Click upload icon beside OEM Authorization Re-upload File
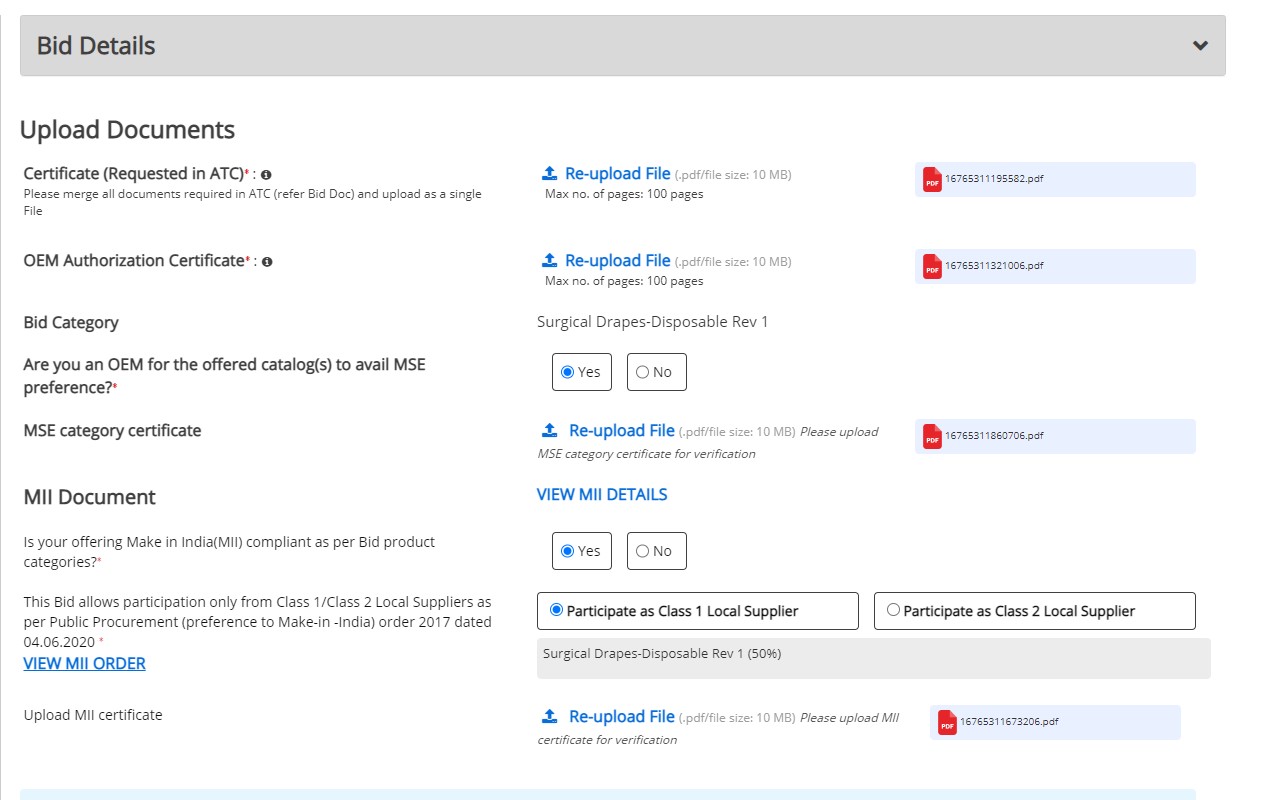 pos(549,259)
